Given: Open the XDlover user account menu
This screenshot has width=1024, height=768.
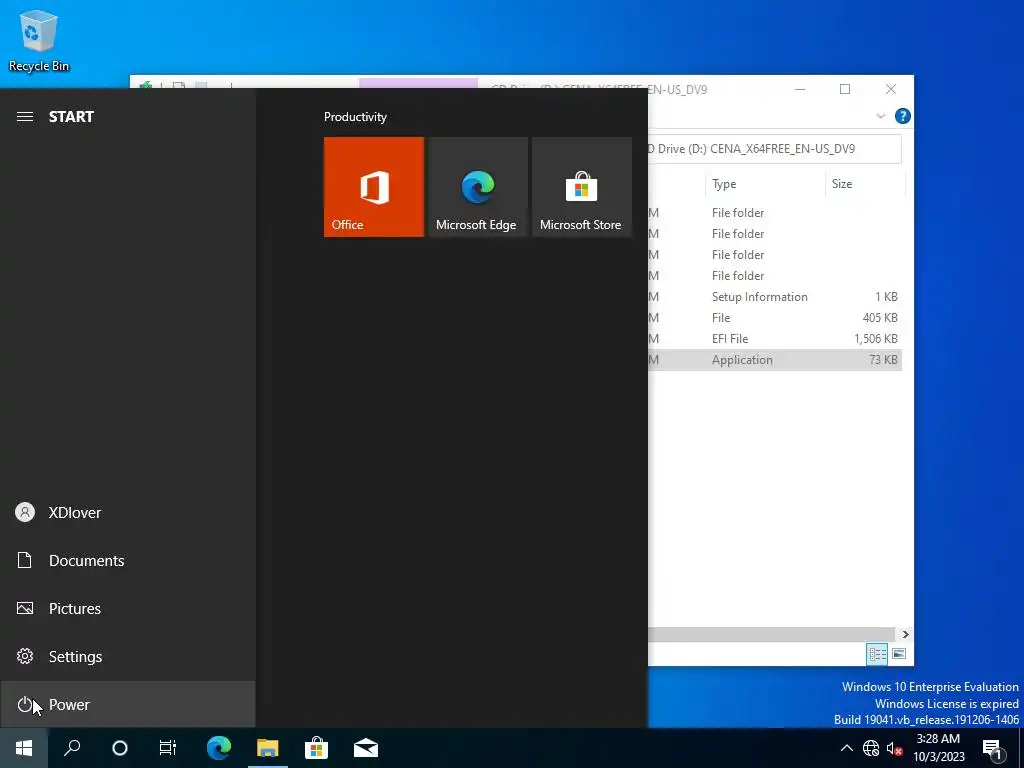Looking at the screenshot, I should 127,512.
